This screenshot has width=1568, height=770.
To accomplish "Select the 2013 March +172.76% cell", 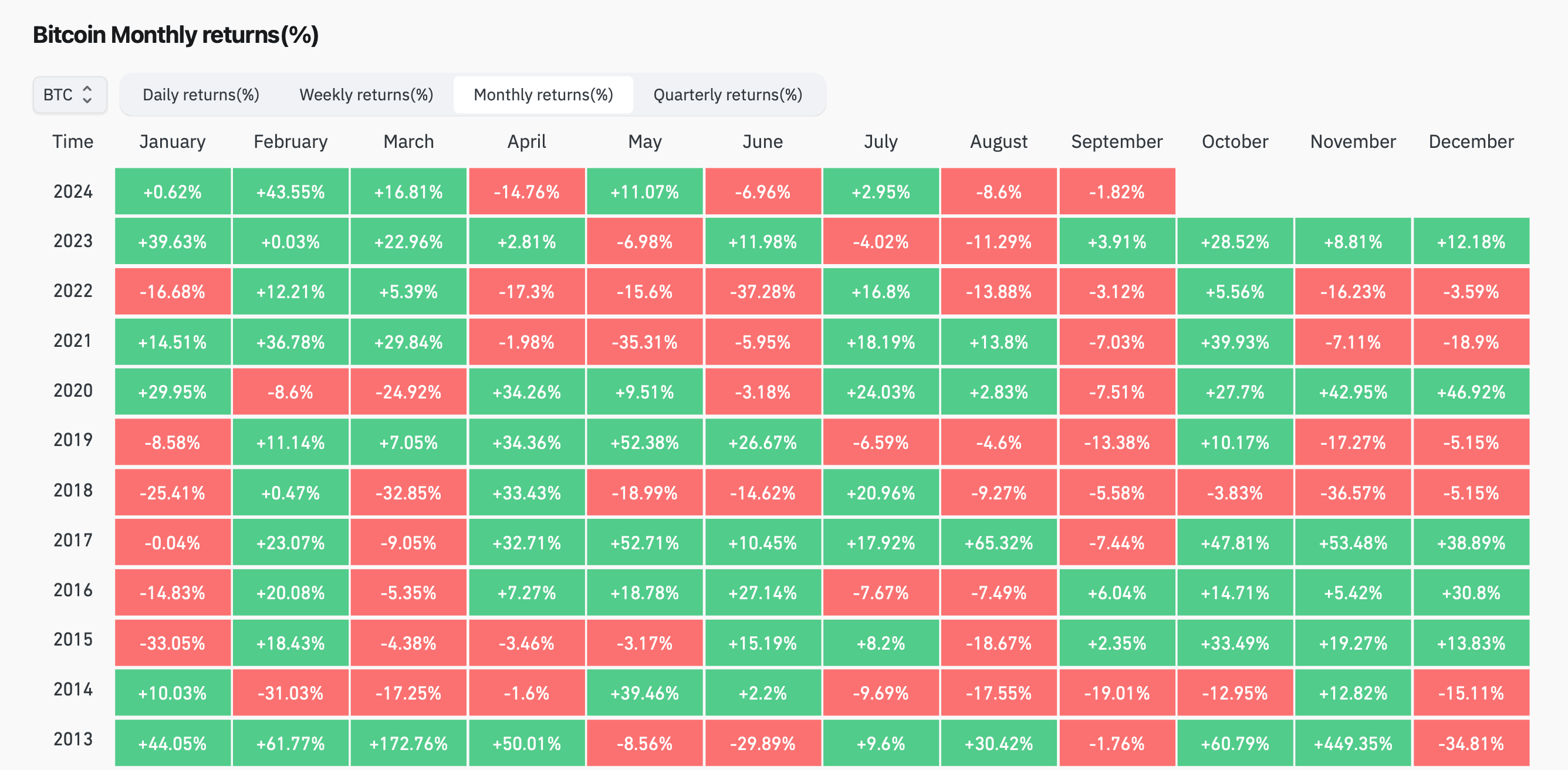I will [x=408, y=743].
